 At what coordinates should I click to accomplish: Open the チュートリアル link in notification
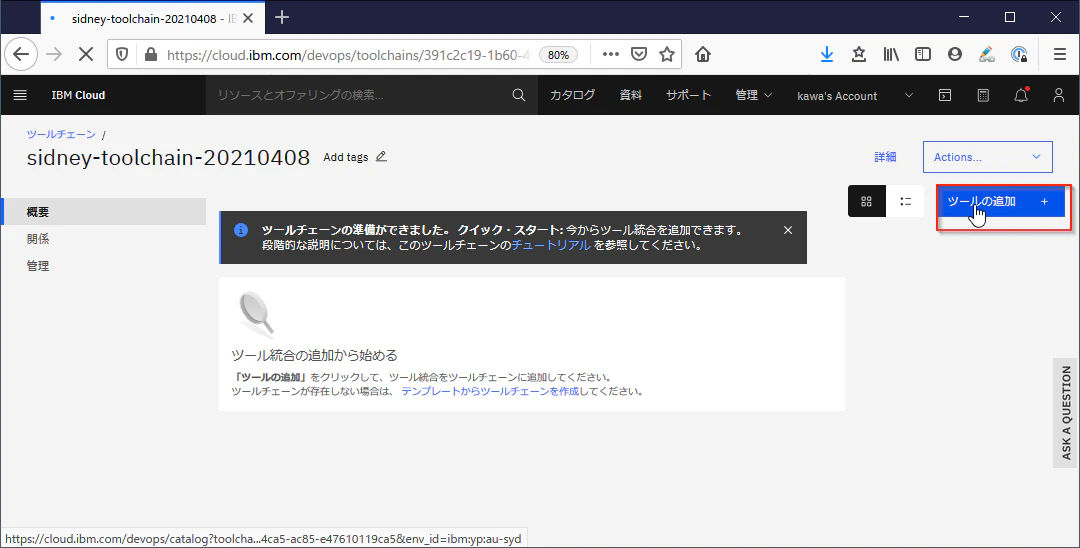[551, 245]
